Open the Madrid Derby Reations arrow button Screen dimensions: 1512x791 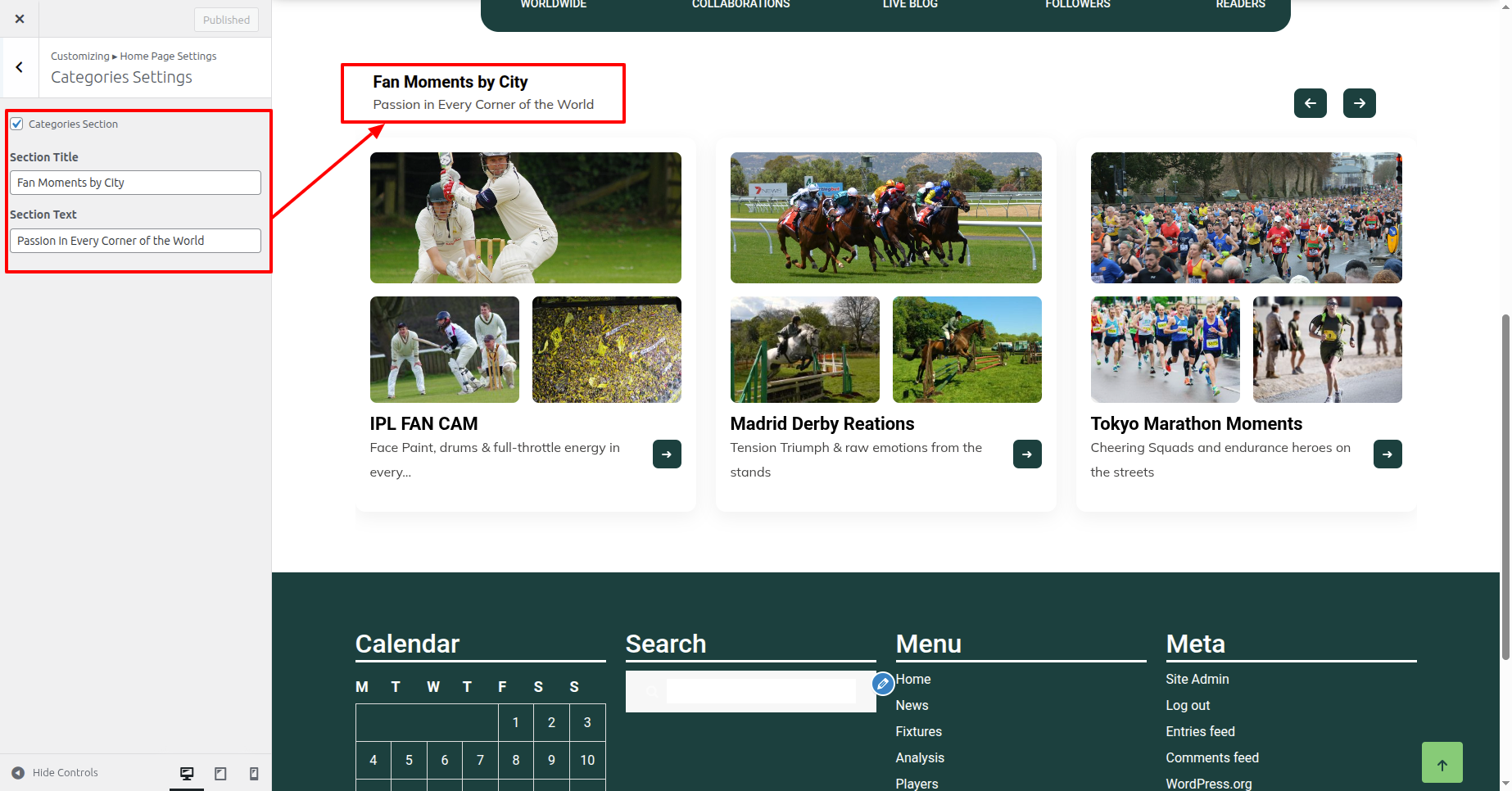[1027, 454]
